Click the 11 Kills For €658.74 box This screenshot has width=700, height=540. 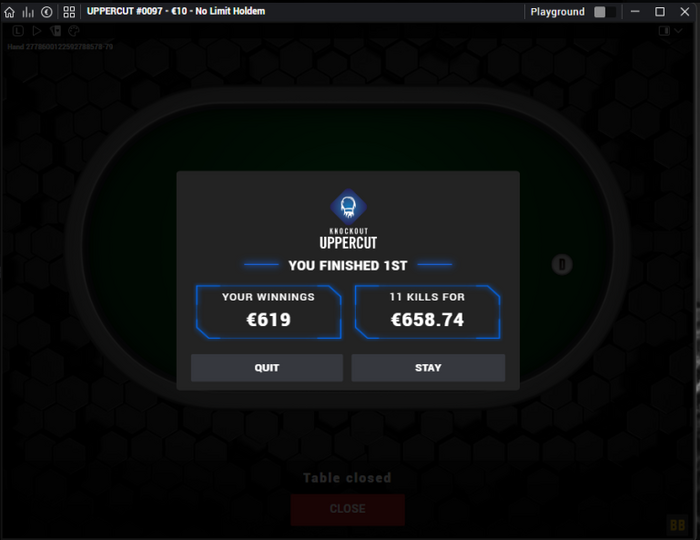pyautogui.click(x=427, y=312)
